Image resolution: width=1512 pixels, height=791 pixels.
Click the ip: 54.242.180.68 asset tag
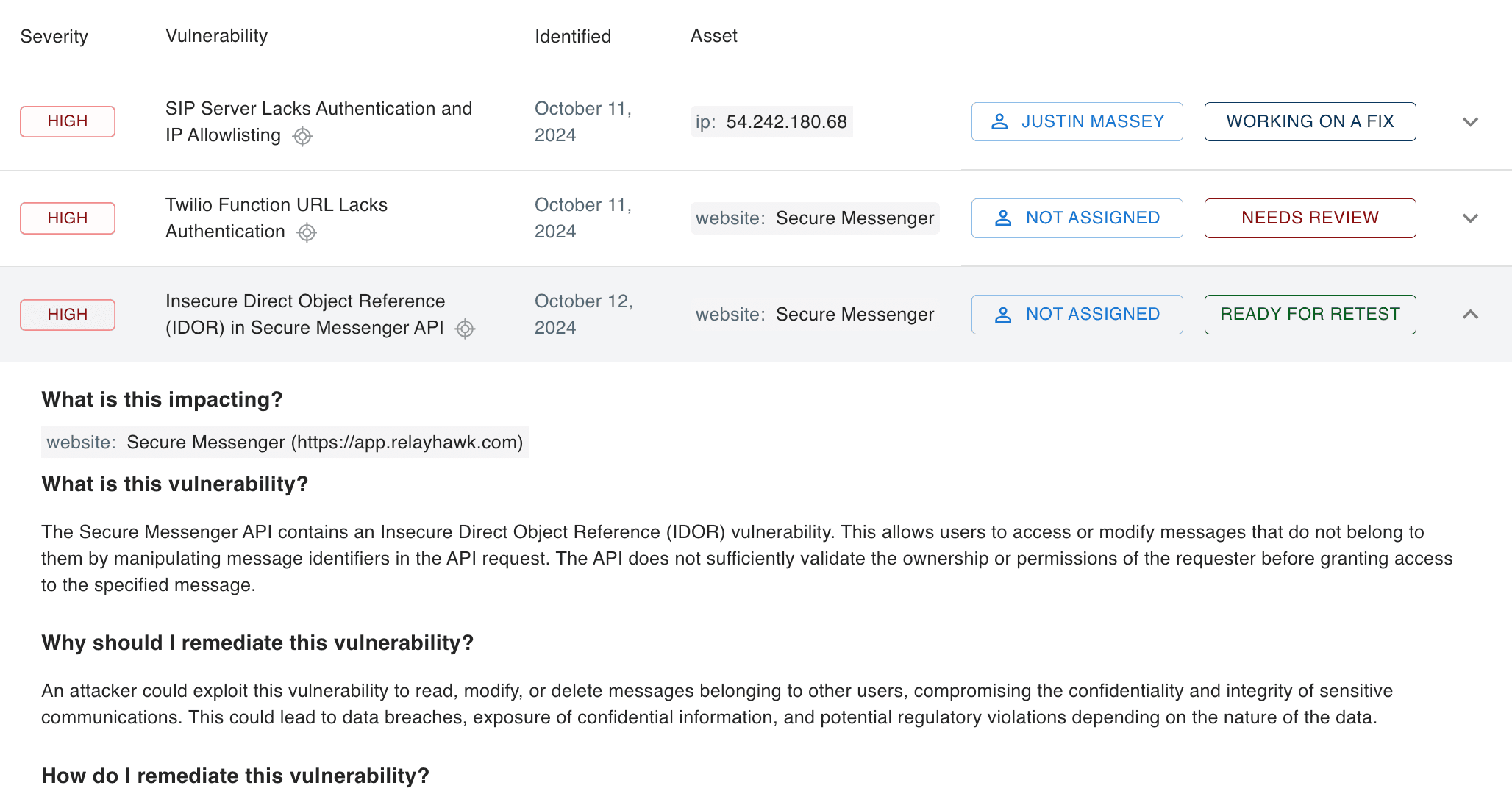point(771,122)
